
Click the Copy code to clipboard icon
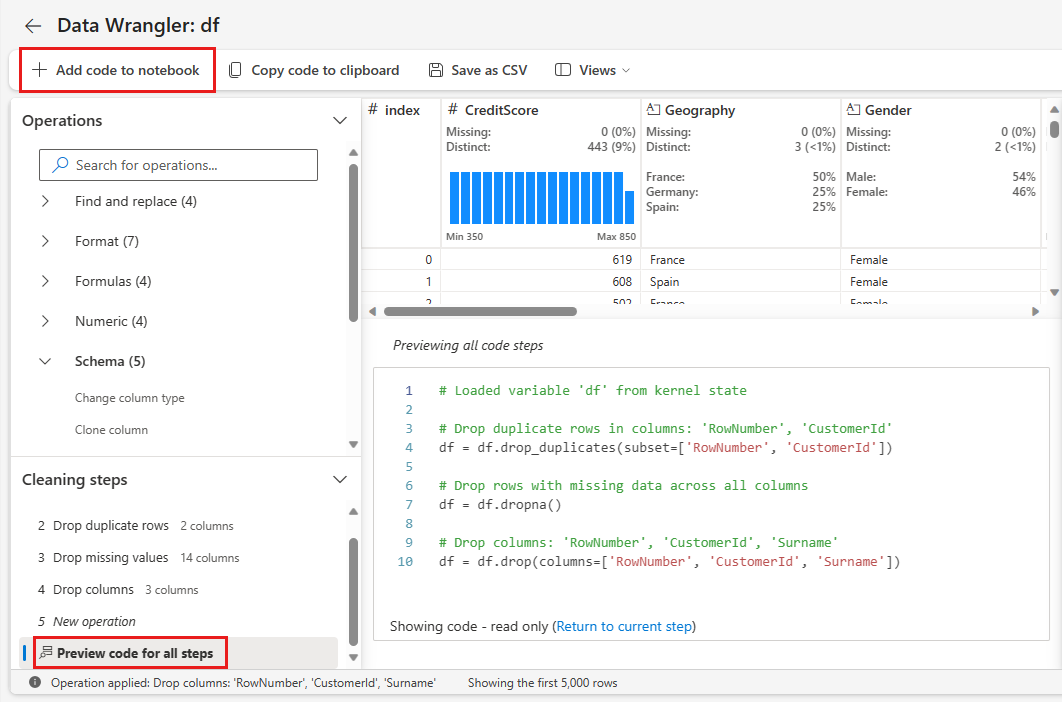point(234,70)
